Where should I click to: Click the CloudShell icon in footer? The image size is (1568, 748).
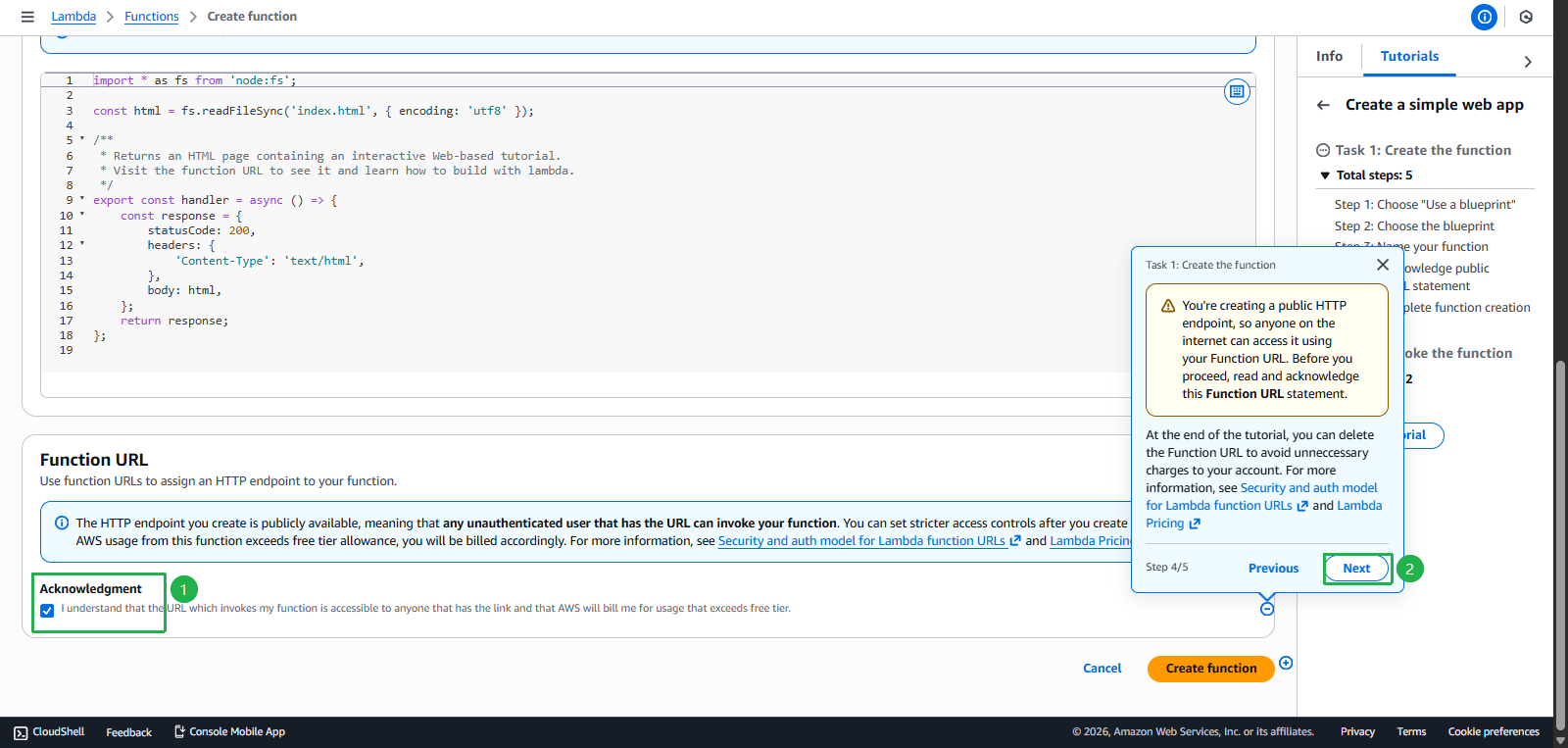pos(21,732)
